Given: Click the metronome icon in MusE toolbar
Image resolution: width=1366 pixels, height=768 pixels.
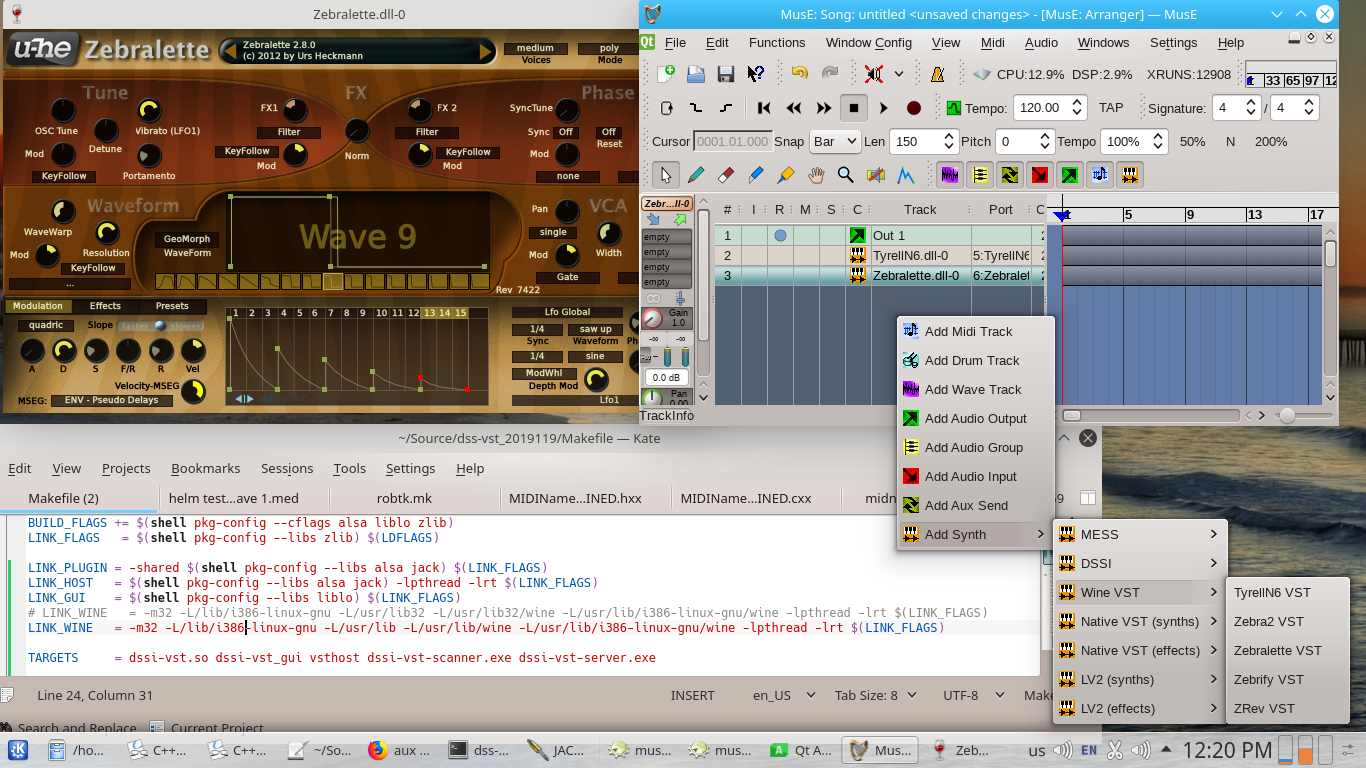Looking at the screenshot, I should [934, 74].
